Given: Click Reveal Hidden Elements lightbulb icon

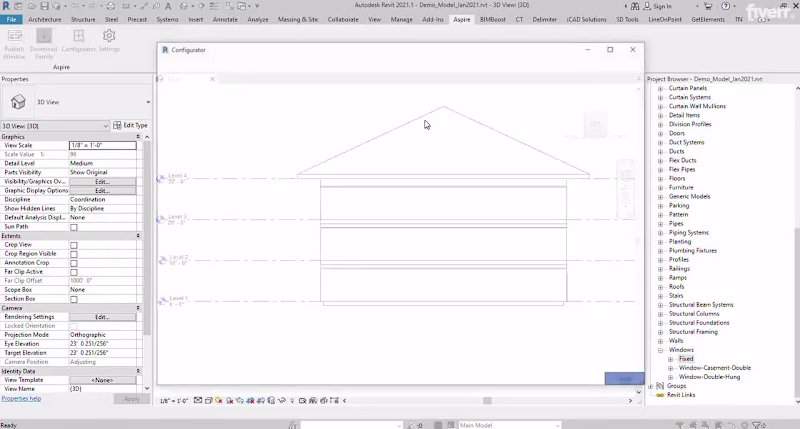Looking at the screenshot, I should (292, 400).
